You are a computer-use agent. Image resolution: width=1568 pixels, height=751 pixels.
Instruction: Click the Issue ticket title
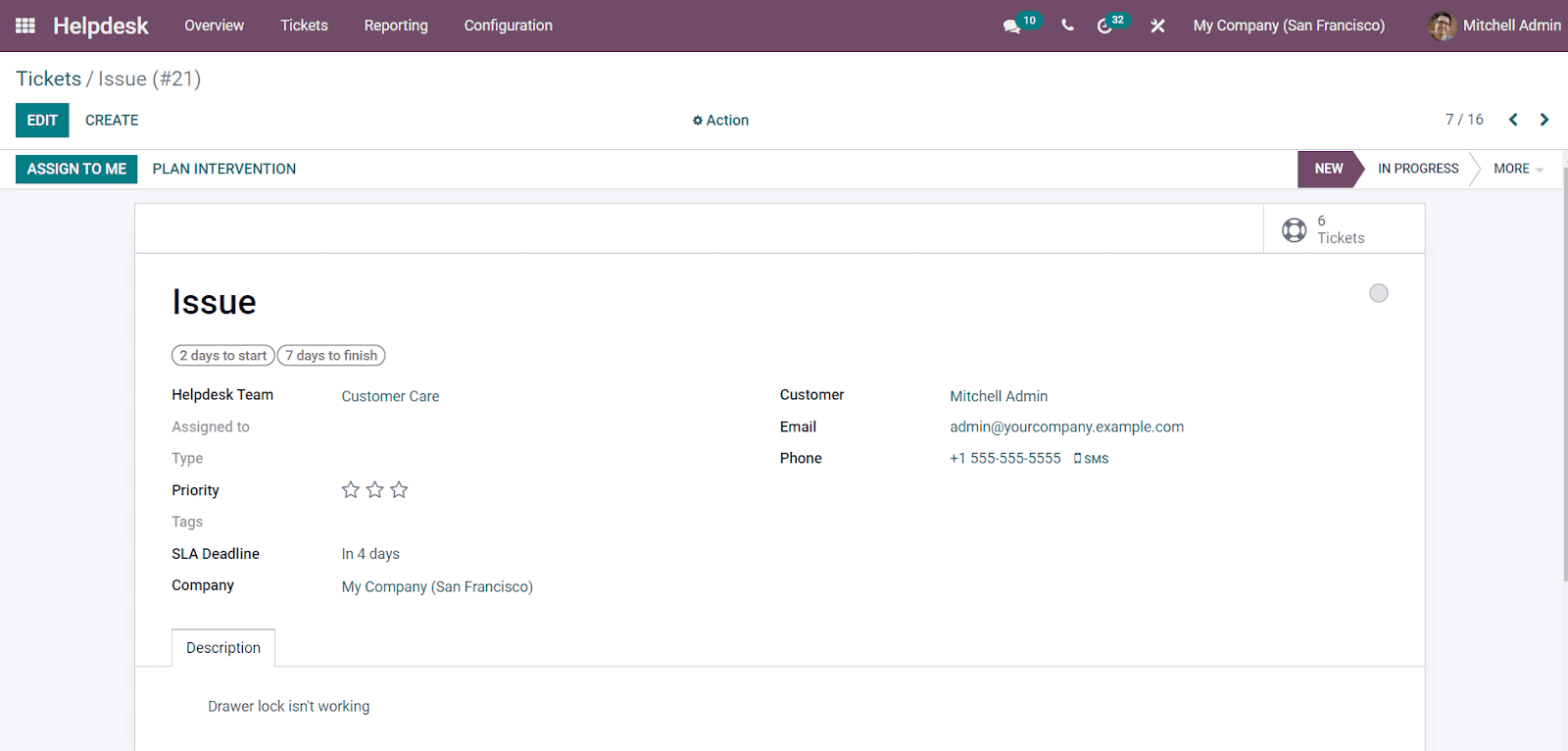click(214, 302)
